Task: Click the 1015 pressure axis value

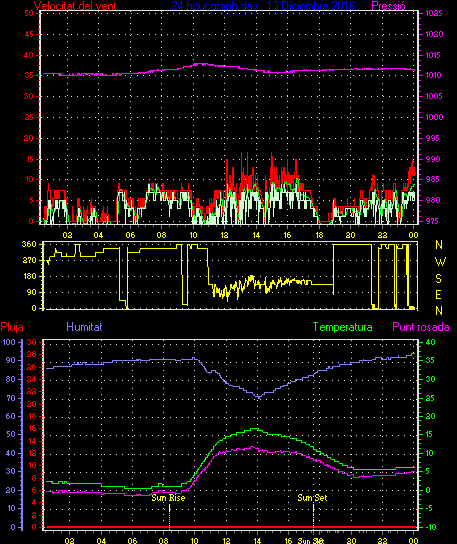Action: pyautogui.click(x=434, y=55)
